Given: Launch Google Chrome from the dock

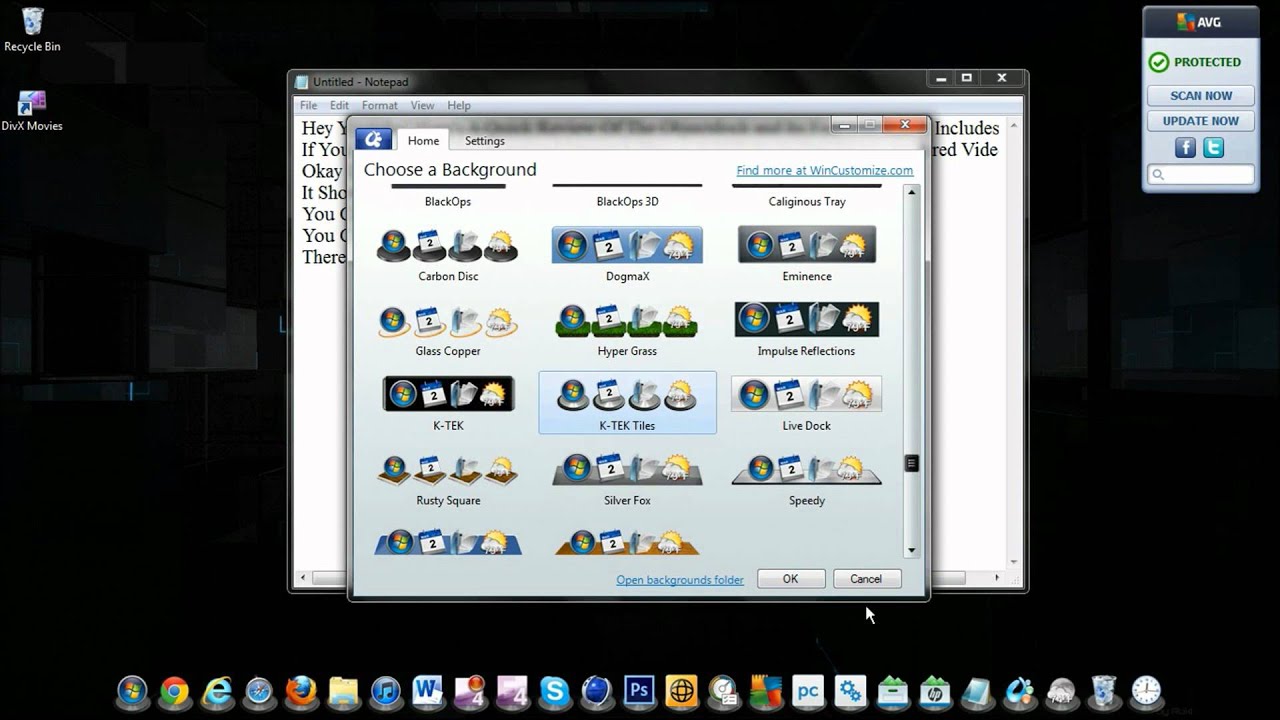Looking at the screenshot, I should 174,691.
